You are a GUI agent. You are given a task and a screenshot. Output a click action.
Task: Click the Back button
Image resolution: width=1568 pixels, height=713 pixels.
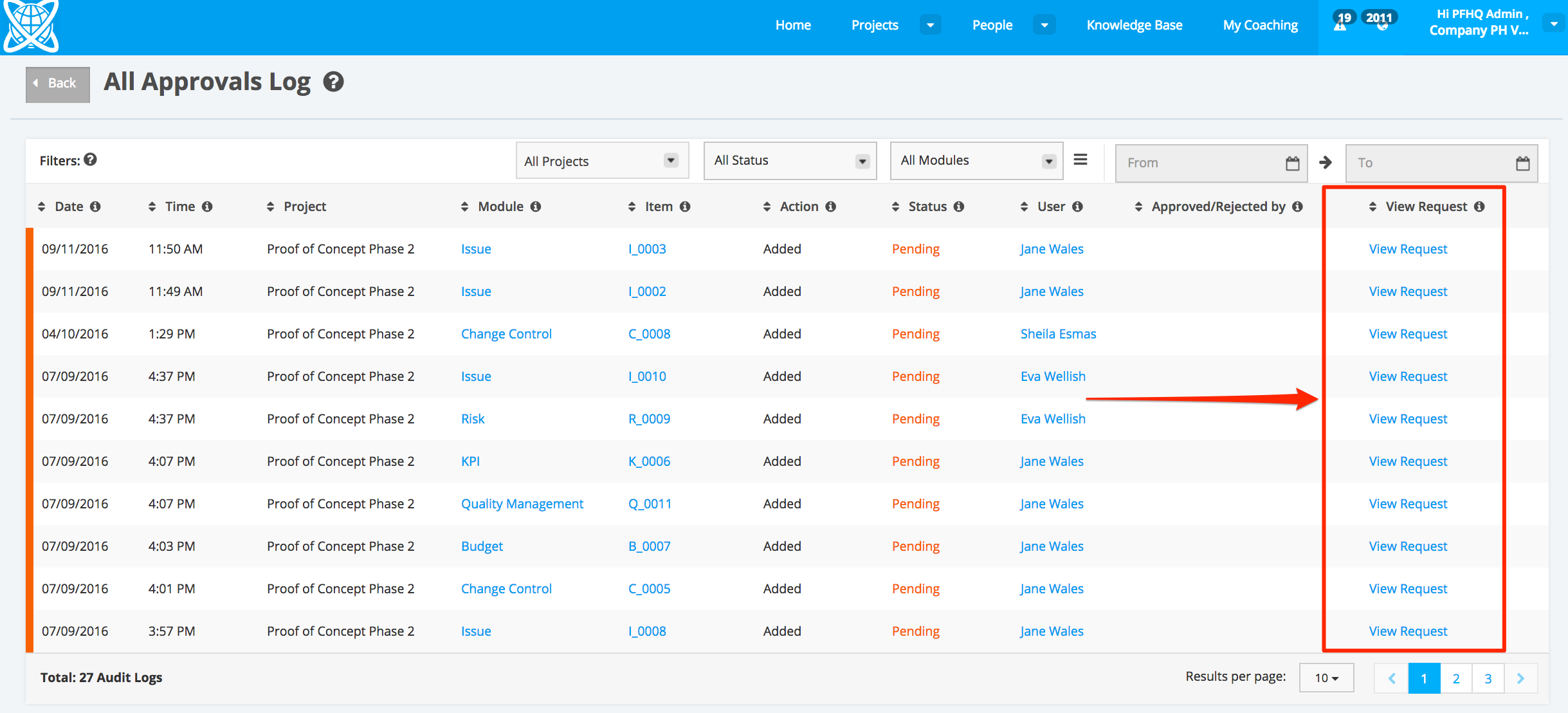[x=57, y=84]
